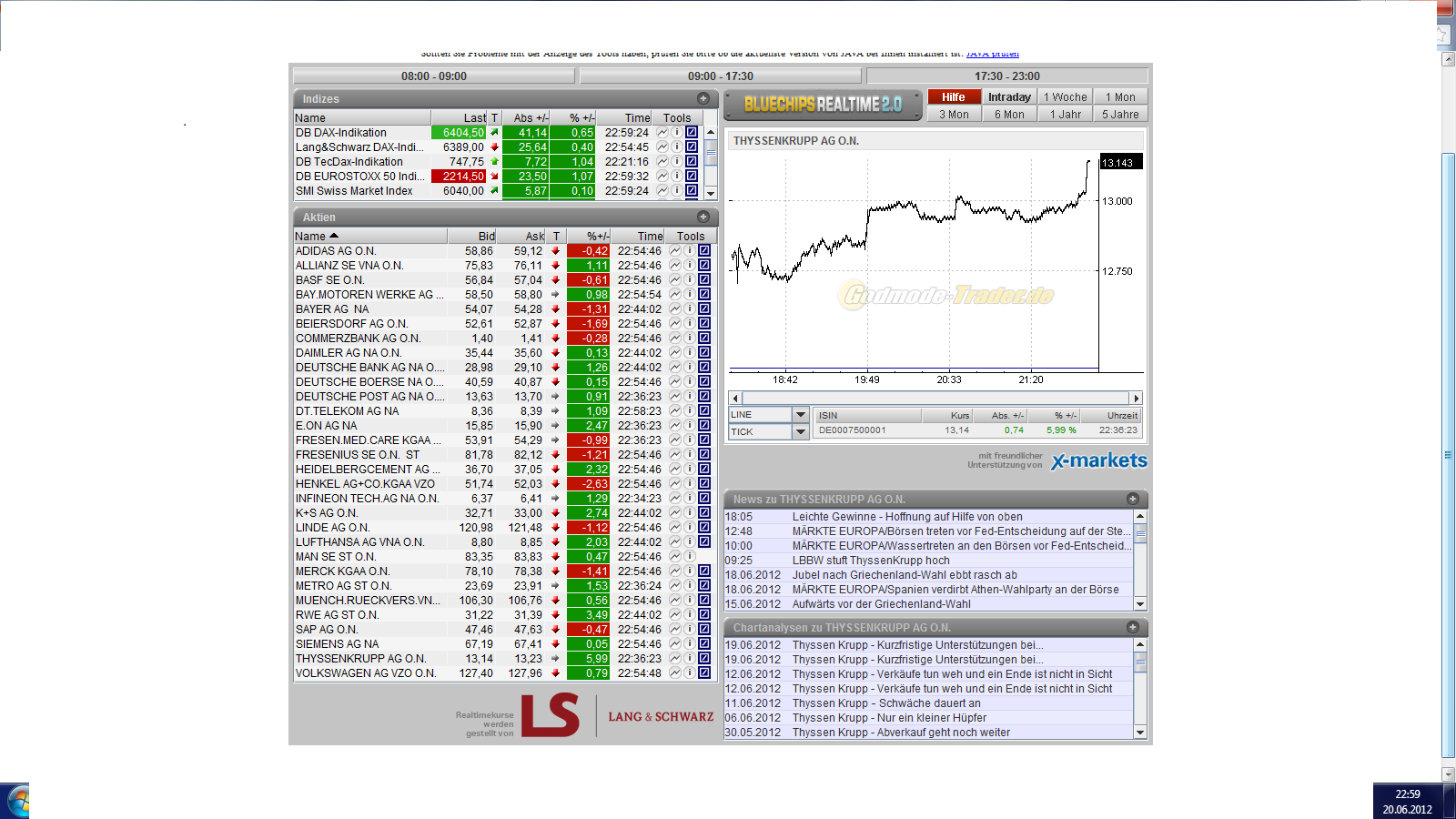Click Chartanalysen list scroll up arrow
This screenshot has height=819, width=1456.
coord(1140,644)
